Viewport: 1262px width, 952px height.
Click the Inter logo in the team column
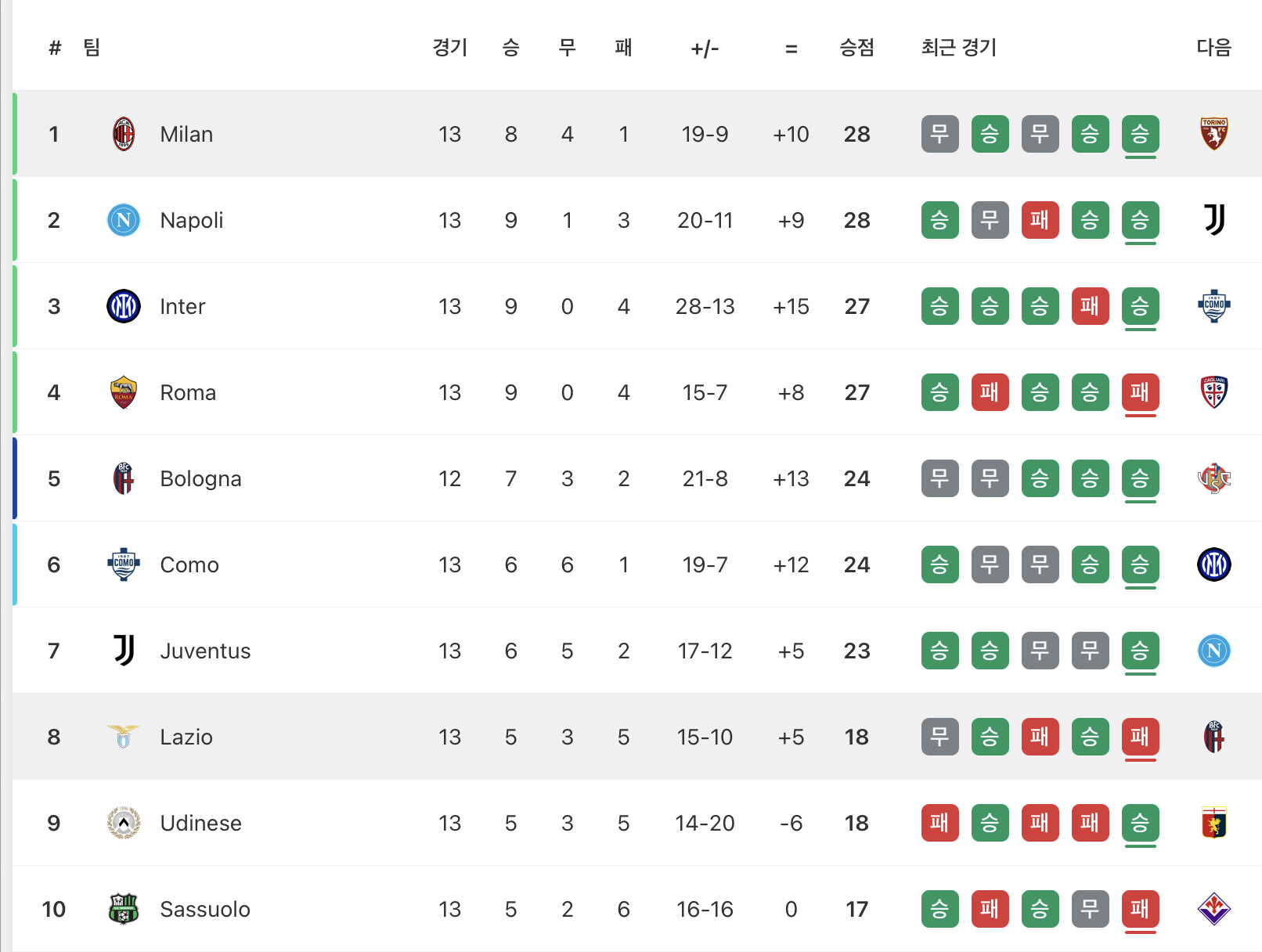click(x=124, y=306)
